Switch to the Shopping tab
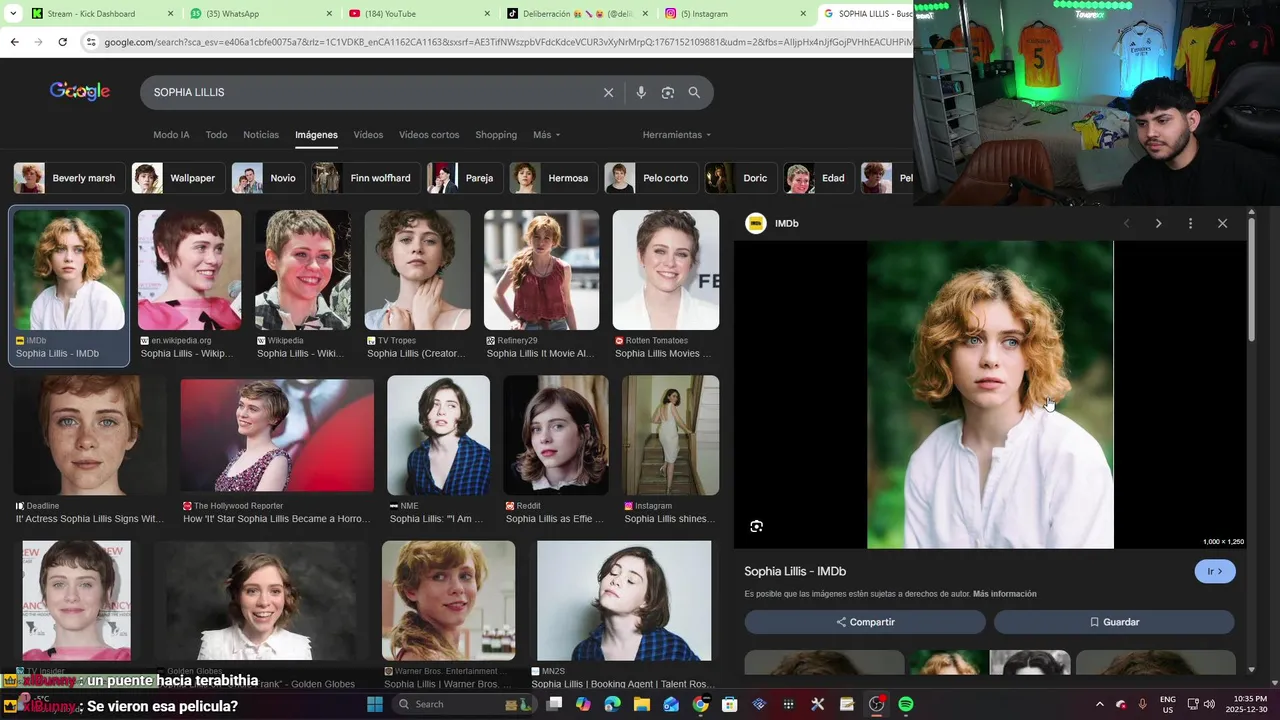The image size is (1280, 720). 496,135
